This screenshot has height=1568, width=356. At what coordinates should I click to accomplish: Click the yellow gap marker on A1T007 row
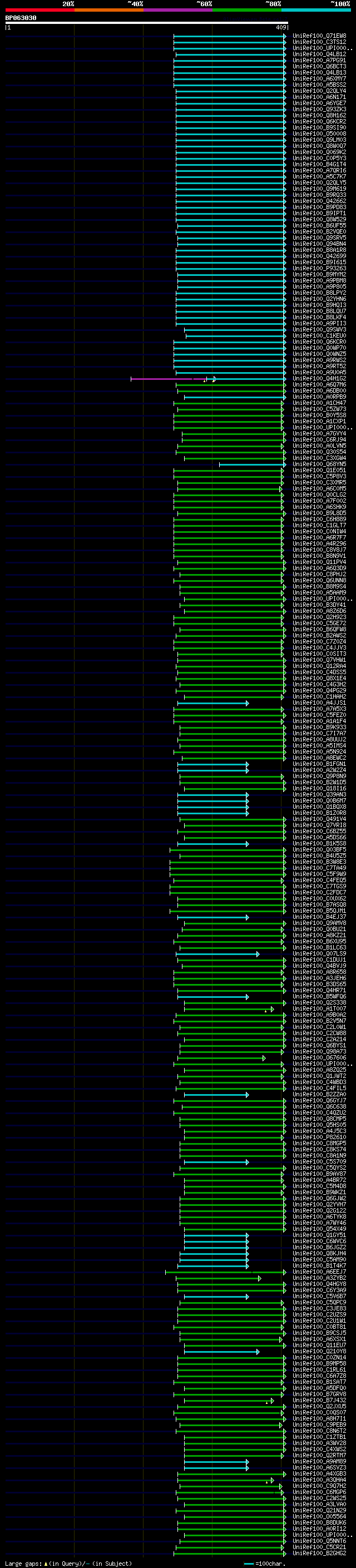click(266, 1012)
